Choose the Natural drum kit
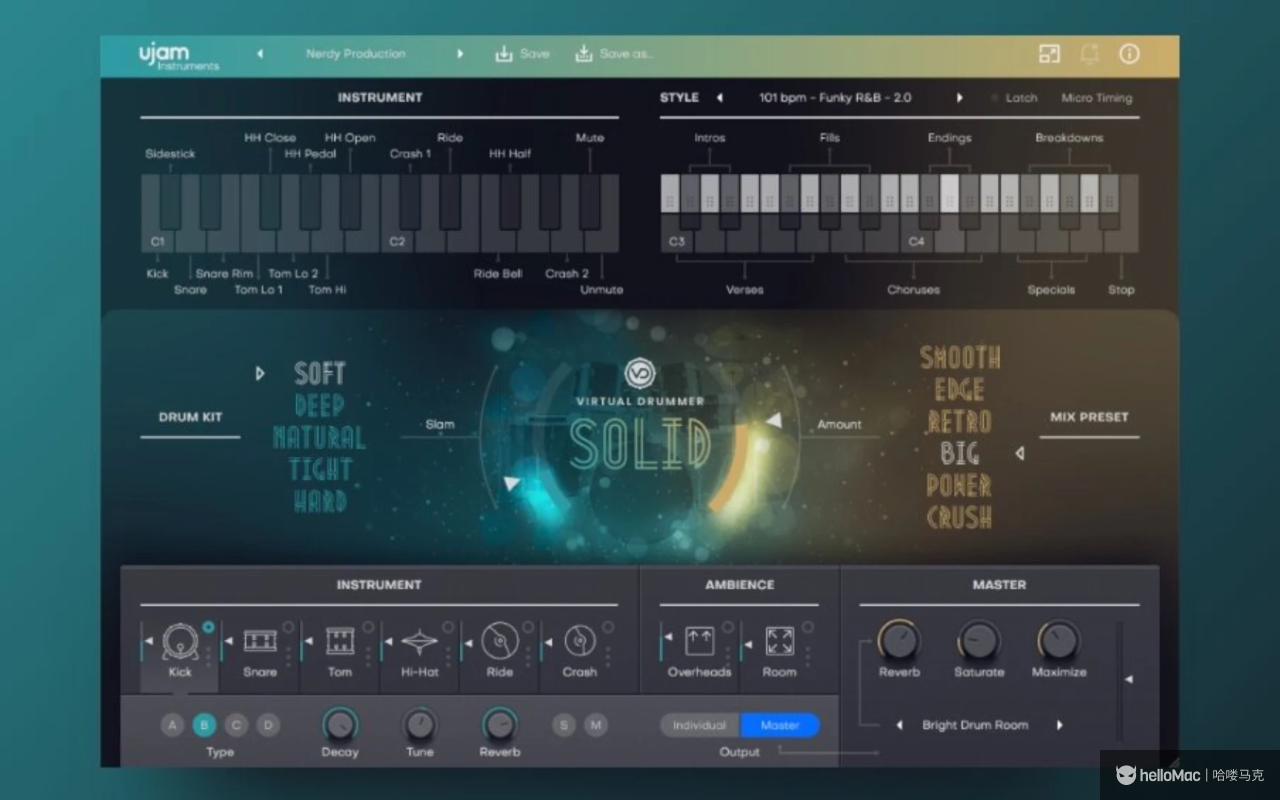This screenshot has width=1280, height=800. (x=320, y=438)
